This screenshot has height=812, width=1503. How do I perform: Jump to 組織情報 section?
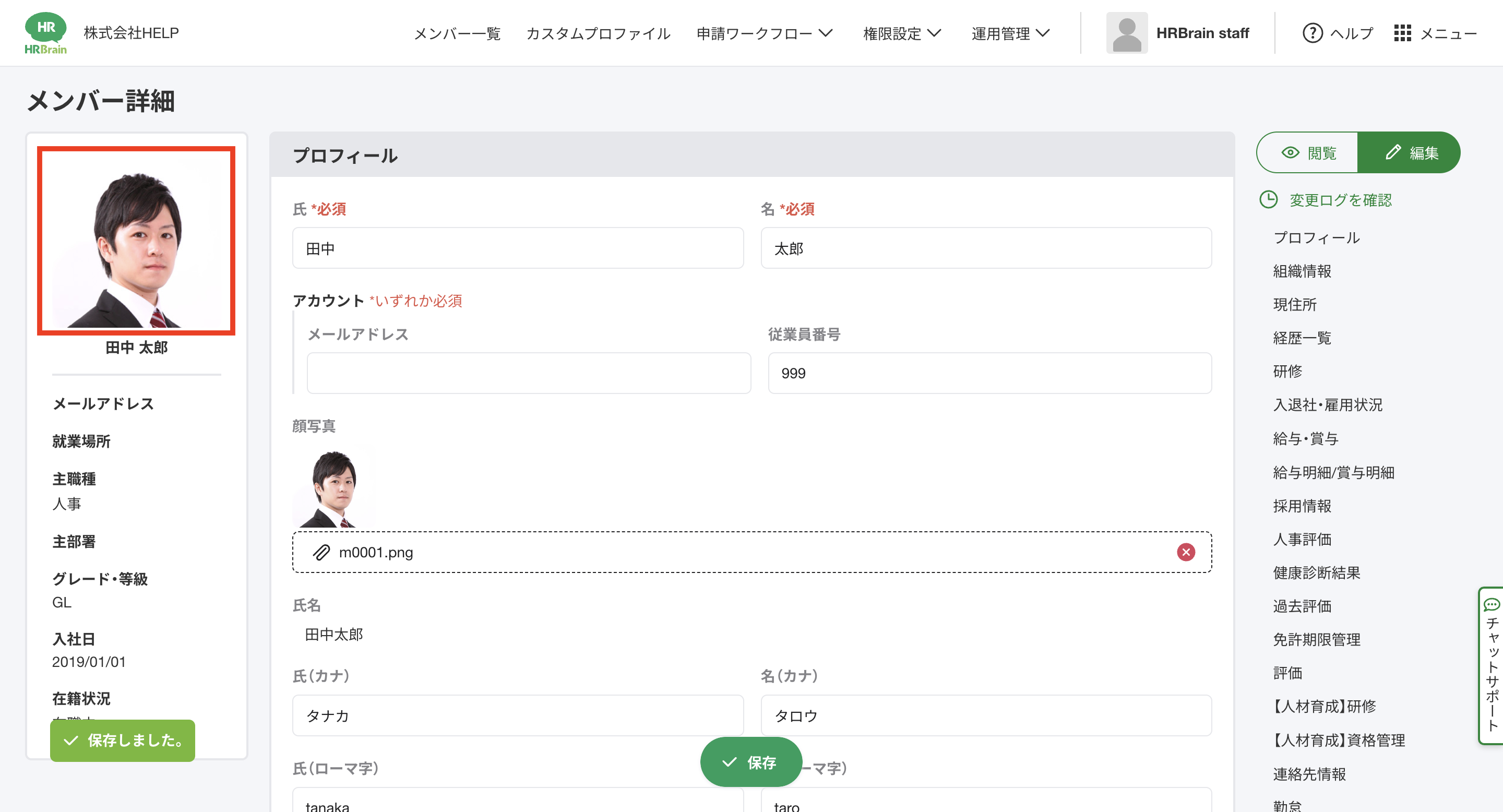tap(1302, 271)
